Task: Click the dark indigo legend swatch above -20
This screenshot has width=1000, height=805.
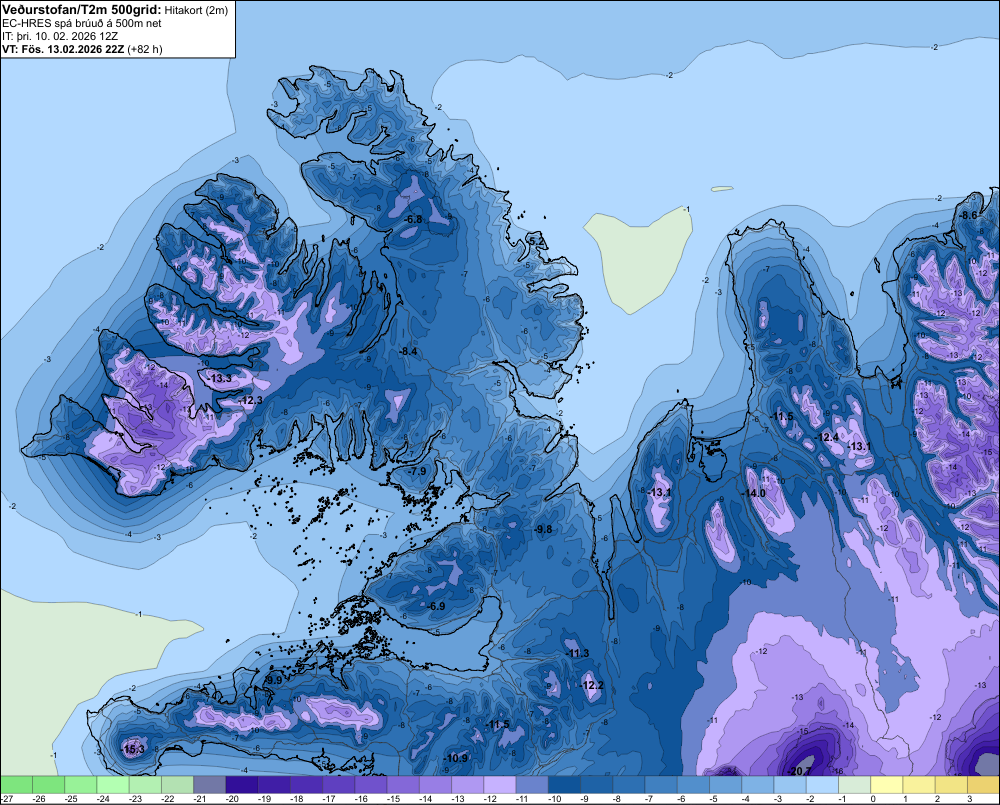Action: pyautogui.click(x=242, y=784)
